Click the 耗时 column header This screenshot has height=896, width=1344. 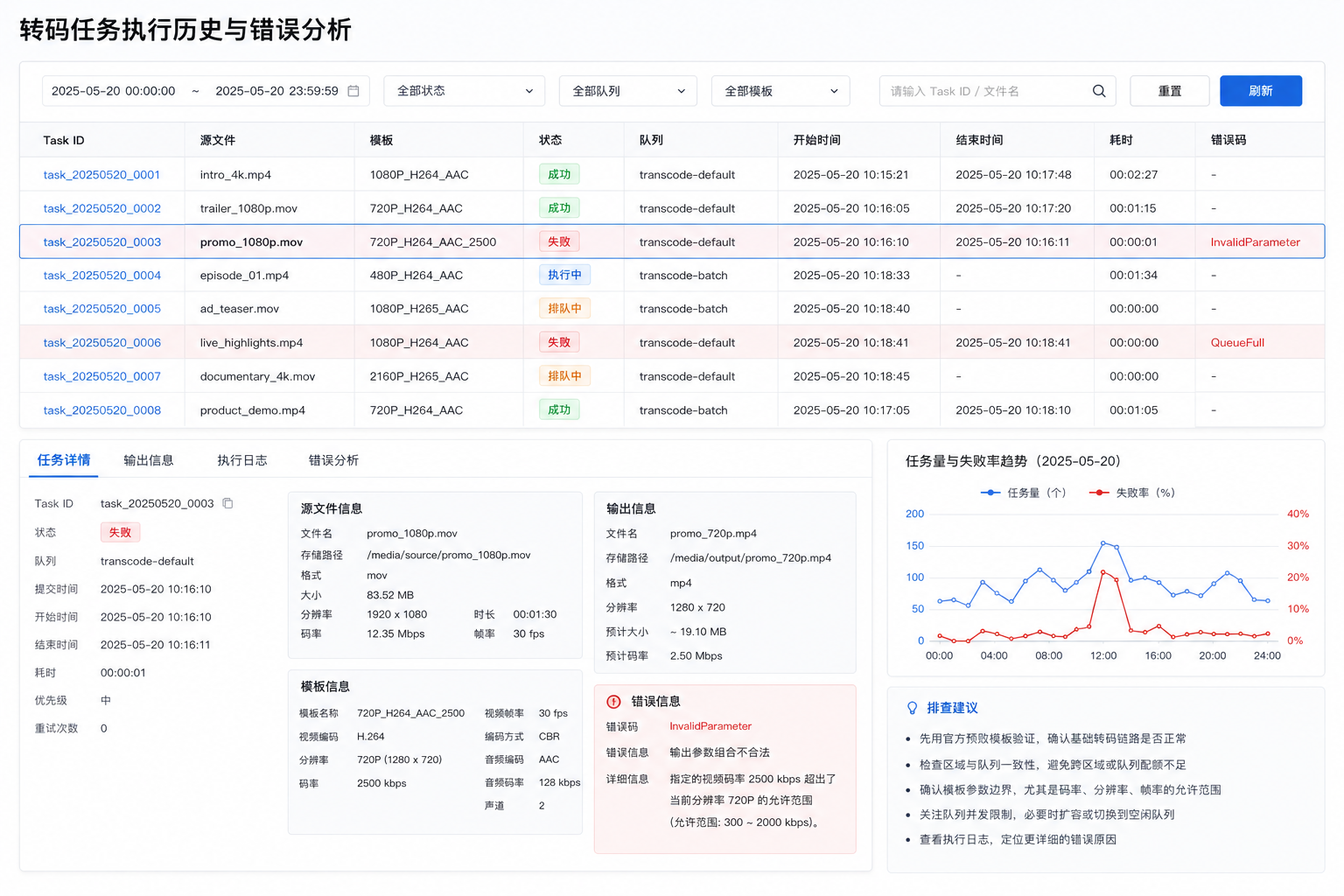coord(1121,140)
